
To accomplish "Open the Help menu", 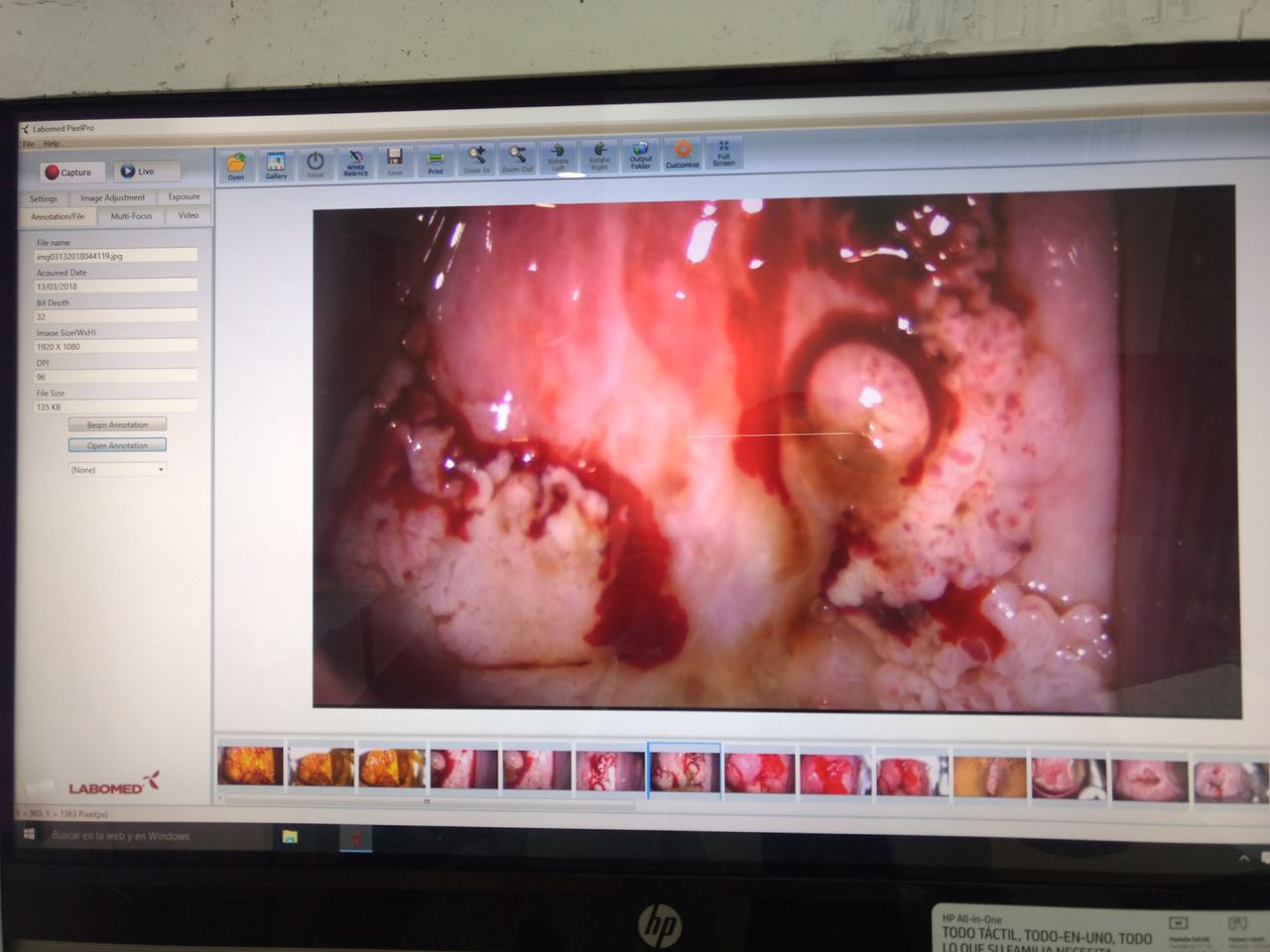I will [52, 144].
